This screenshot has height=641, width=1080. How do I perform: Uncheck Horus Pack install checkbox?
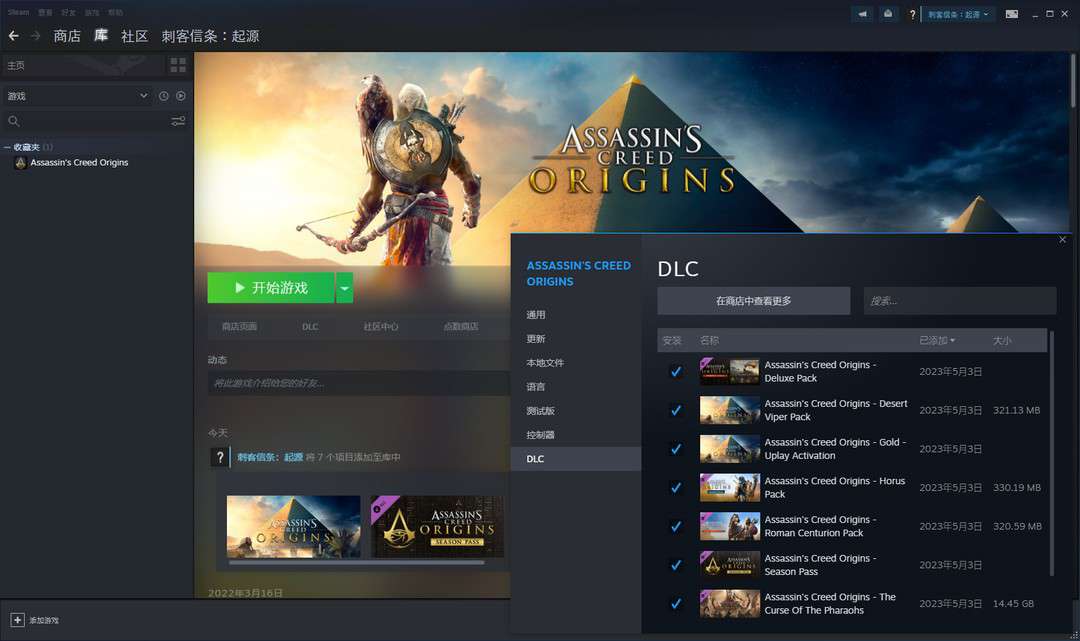click(x=676, y=487)
